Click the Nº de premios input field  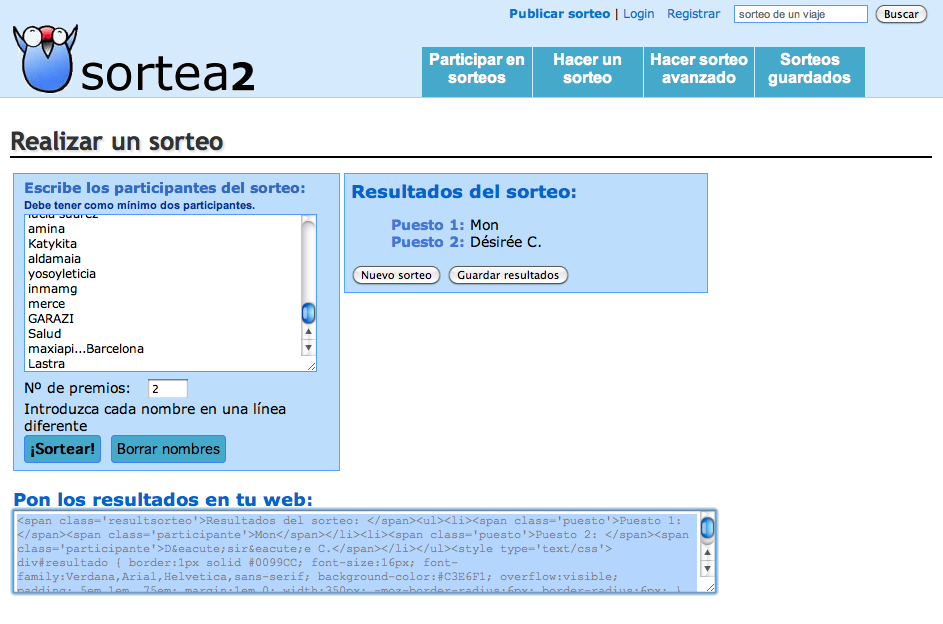[x=167, y=389]
